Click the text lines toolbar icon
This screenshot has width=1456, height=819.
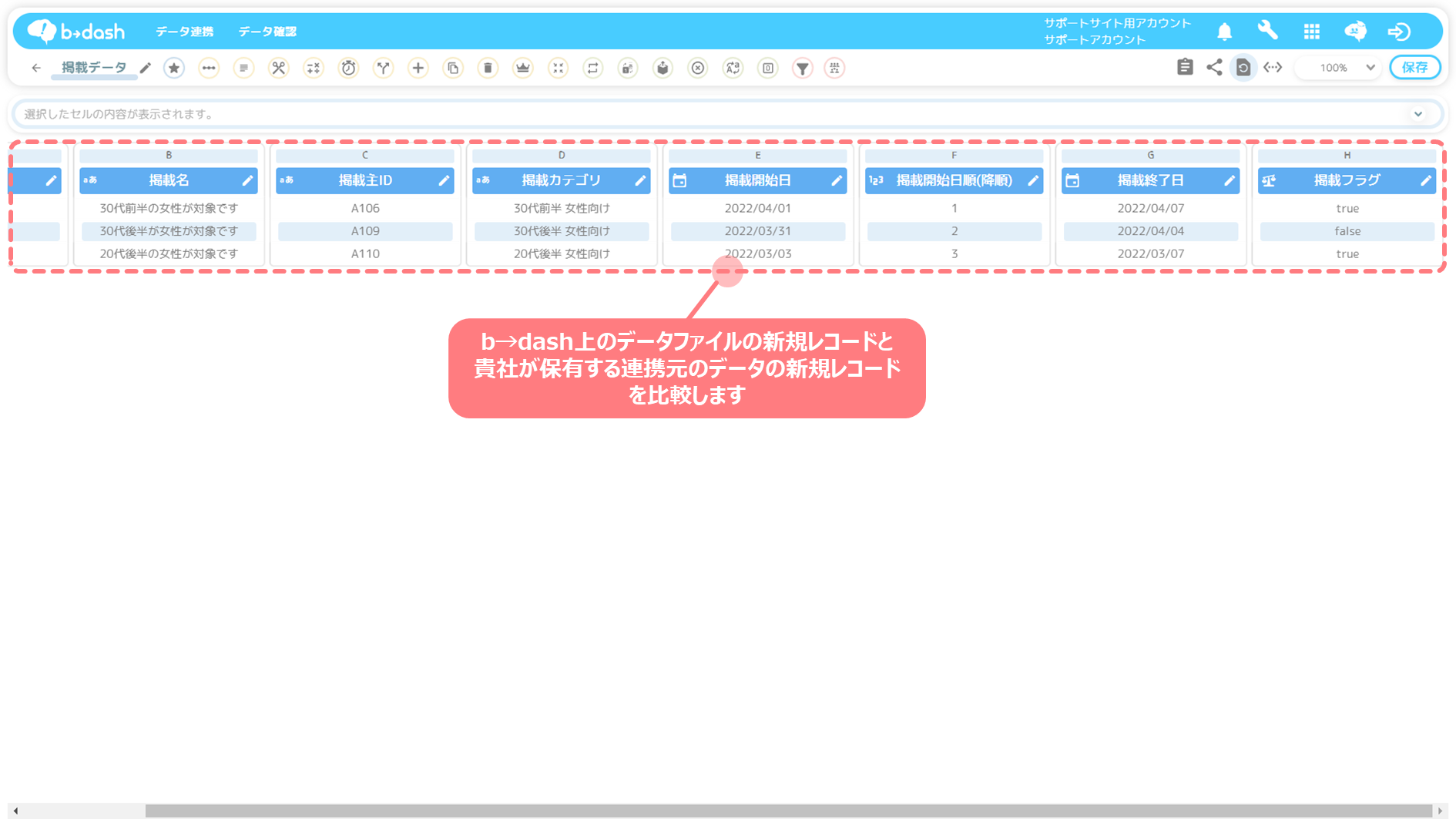click(x=243, y=68)
